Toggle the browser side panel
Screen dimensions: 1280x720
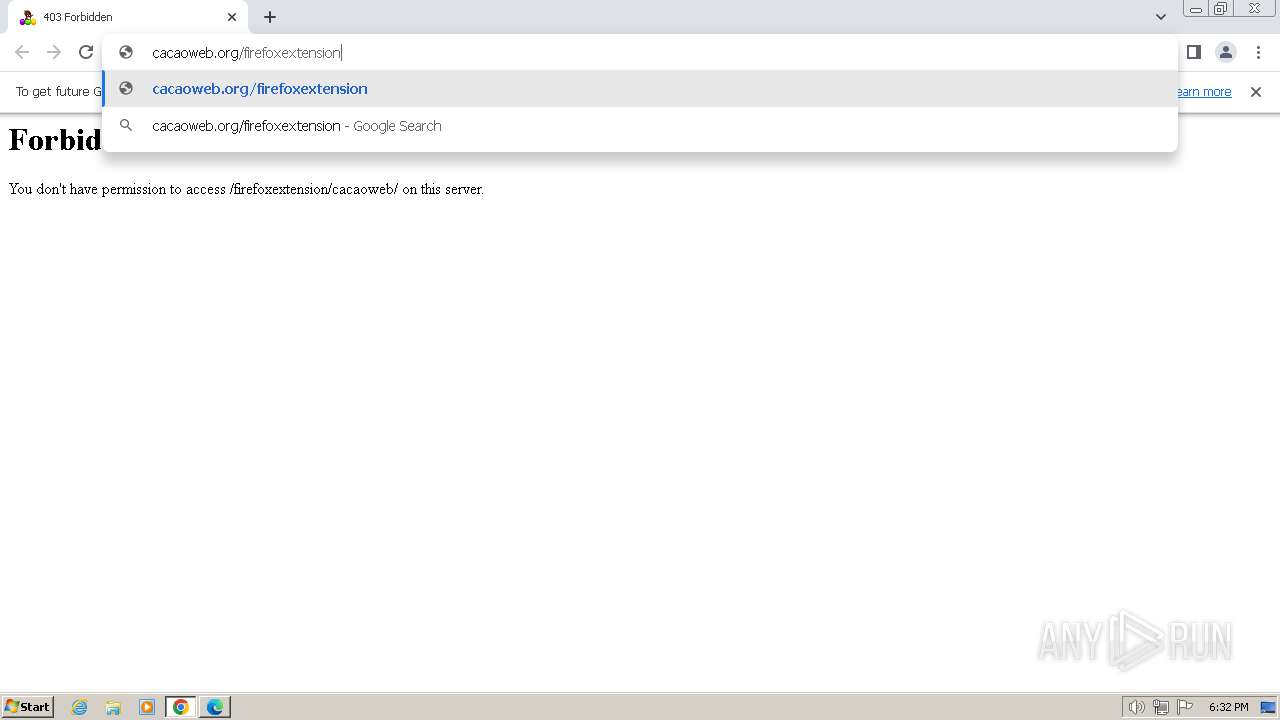coord(1193,52)
